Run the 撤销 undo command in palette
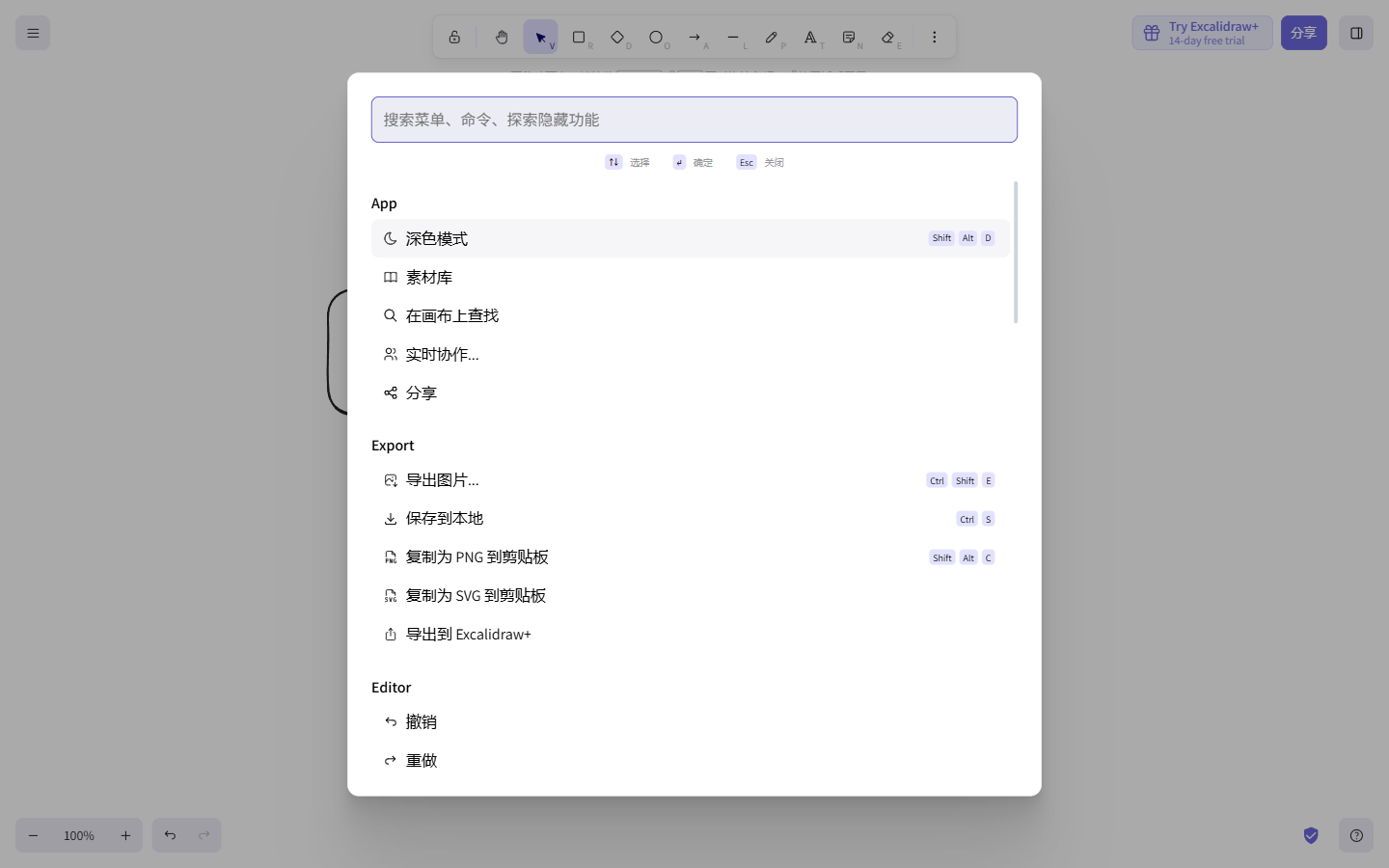Screen dimensions: 1389x868 (691, 722)
